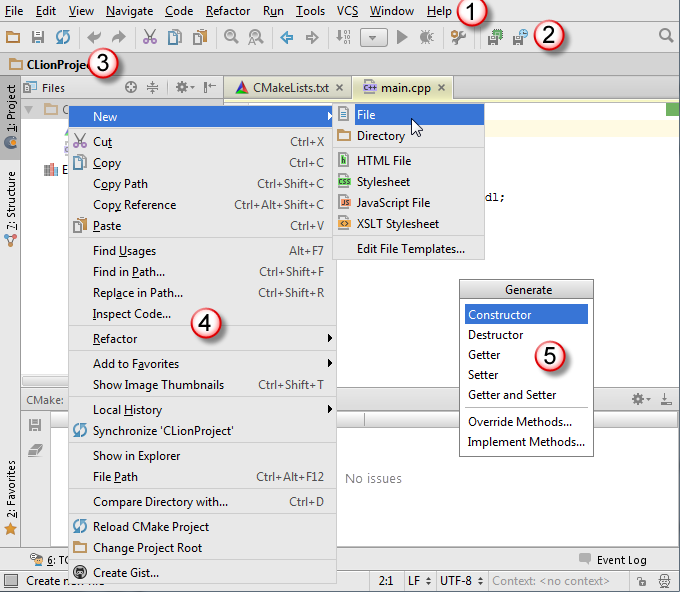Click the toolbar icon with clock

point(520,37)
